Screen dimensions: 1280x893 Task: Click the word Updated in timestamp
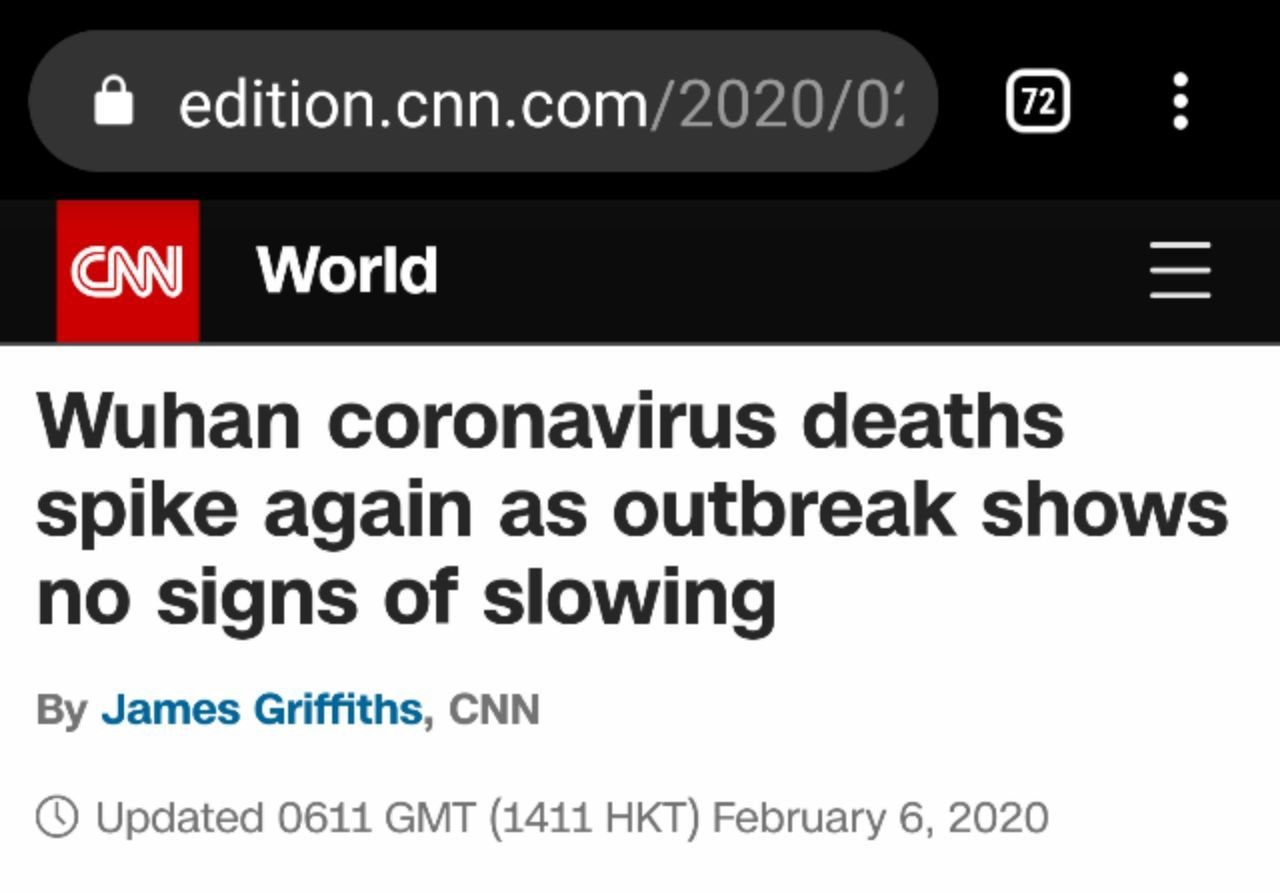pyautogui.click(x=180, y=818)
